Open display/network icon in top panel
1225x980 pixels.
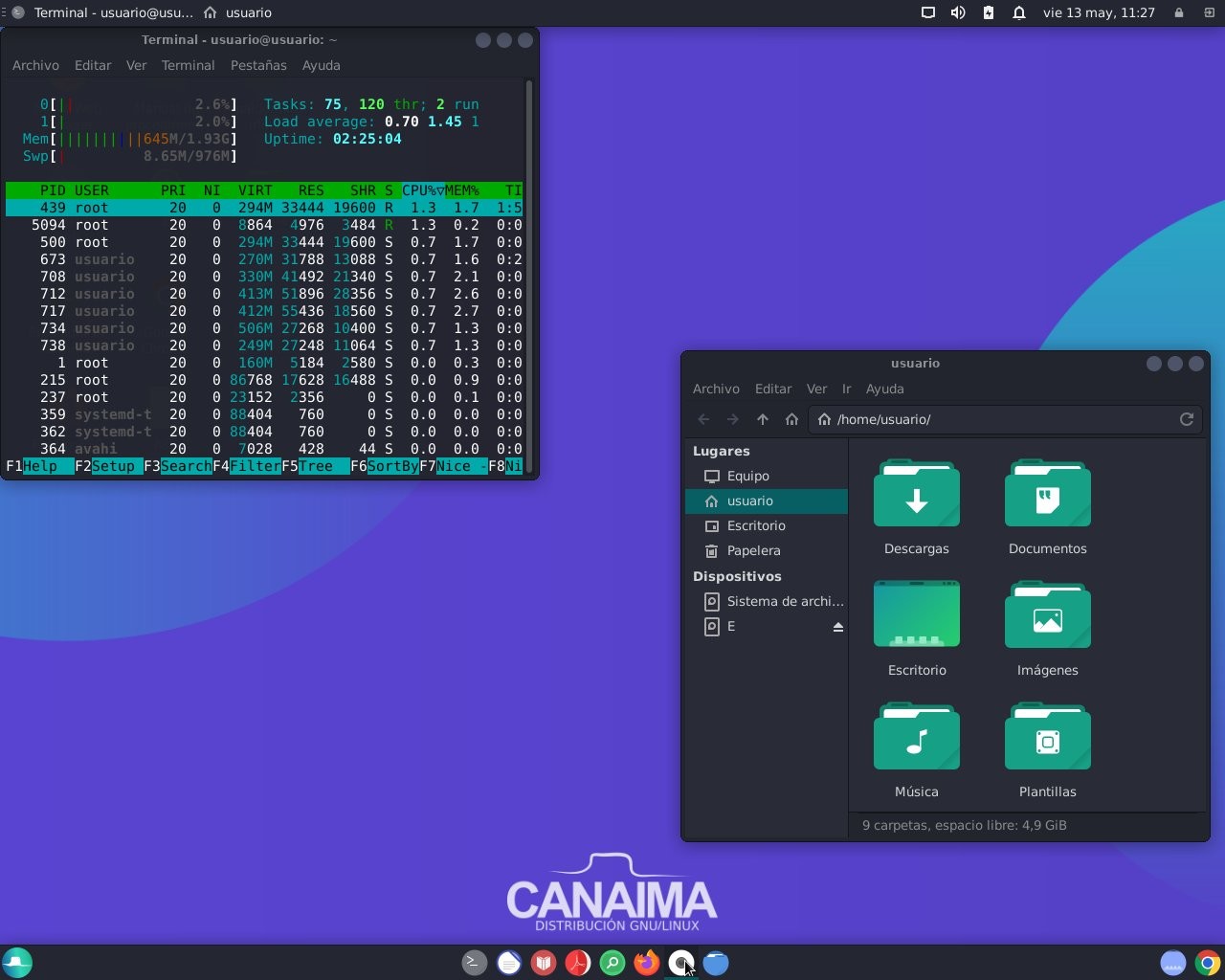927,12
